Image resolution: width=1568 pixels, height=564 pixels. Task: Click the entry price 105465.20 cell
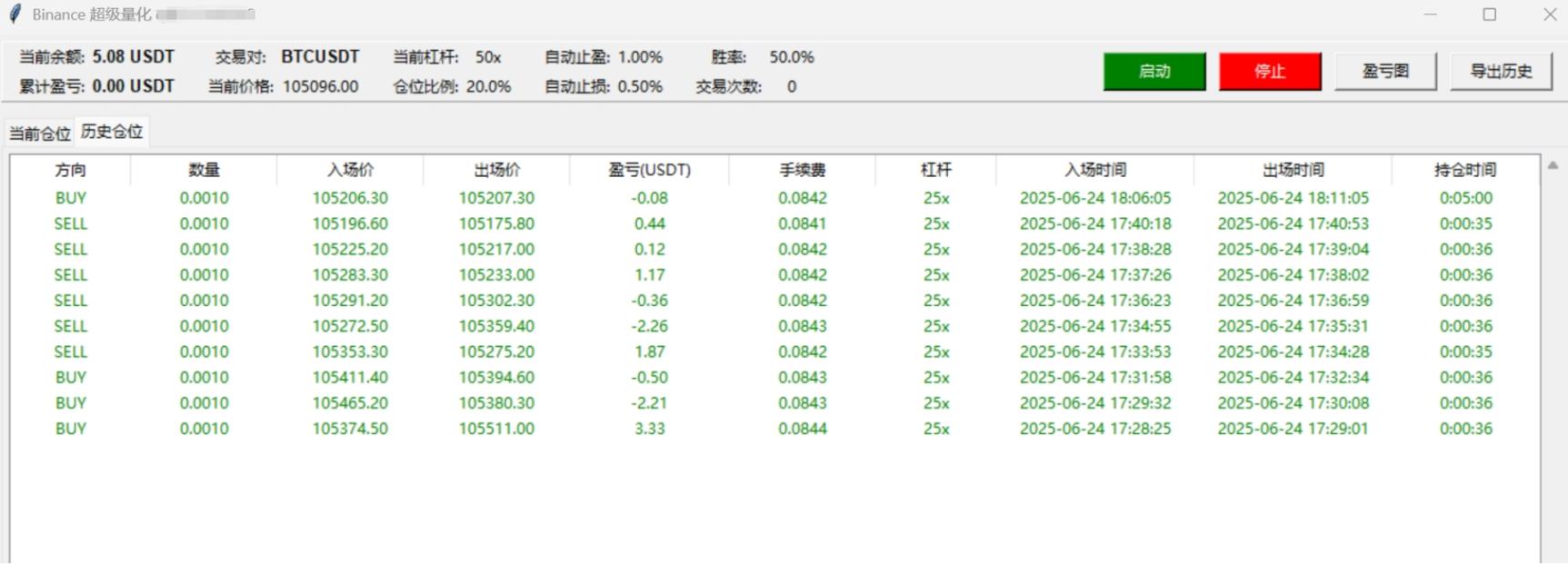pyautogui.click(x=350, y=403)
